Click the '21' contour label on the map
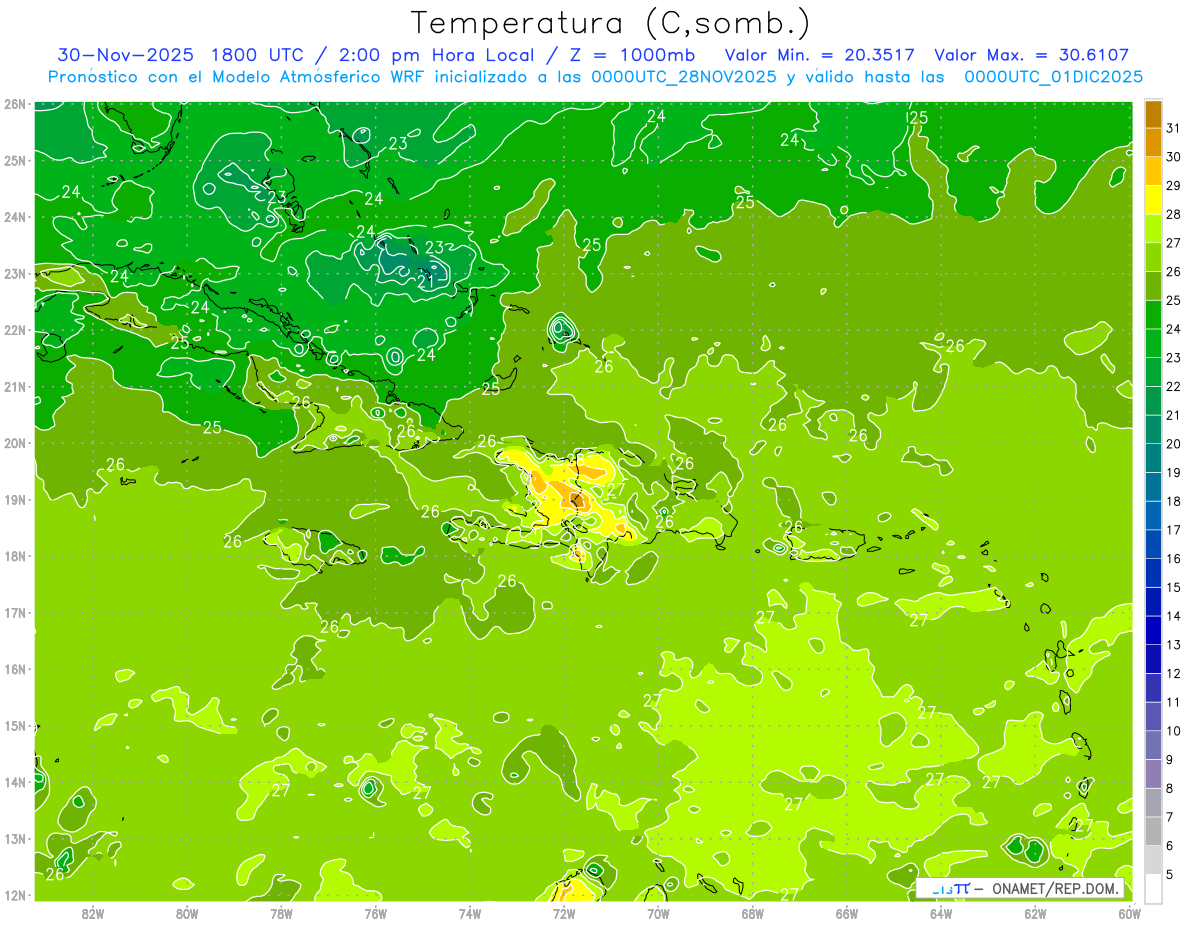This screenshot has width=1200, height=927. [x=426, y=282]
